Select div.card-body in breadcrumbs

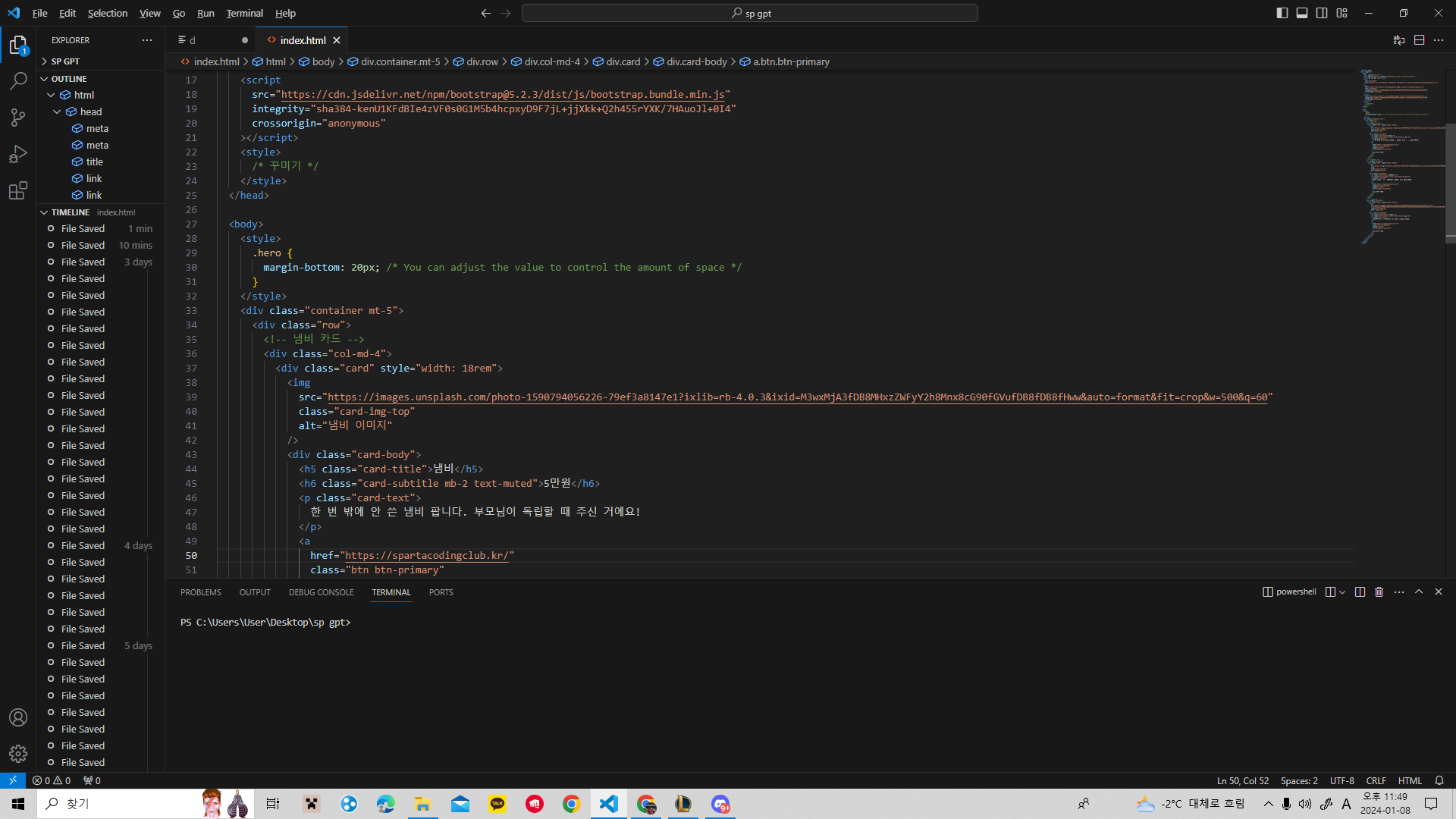coord(690,61)
